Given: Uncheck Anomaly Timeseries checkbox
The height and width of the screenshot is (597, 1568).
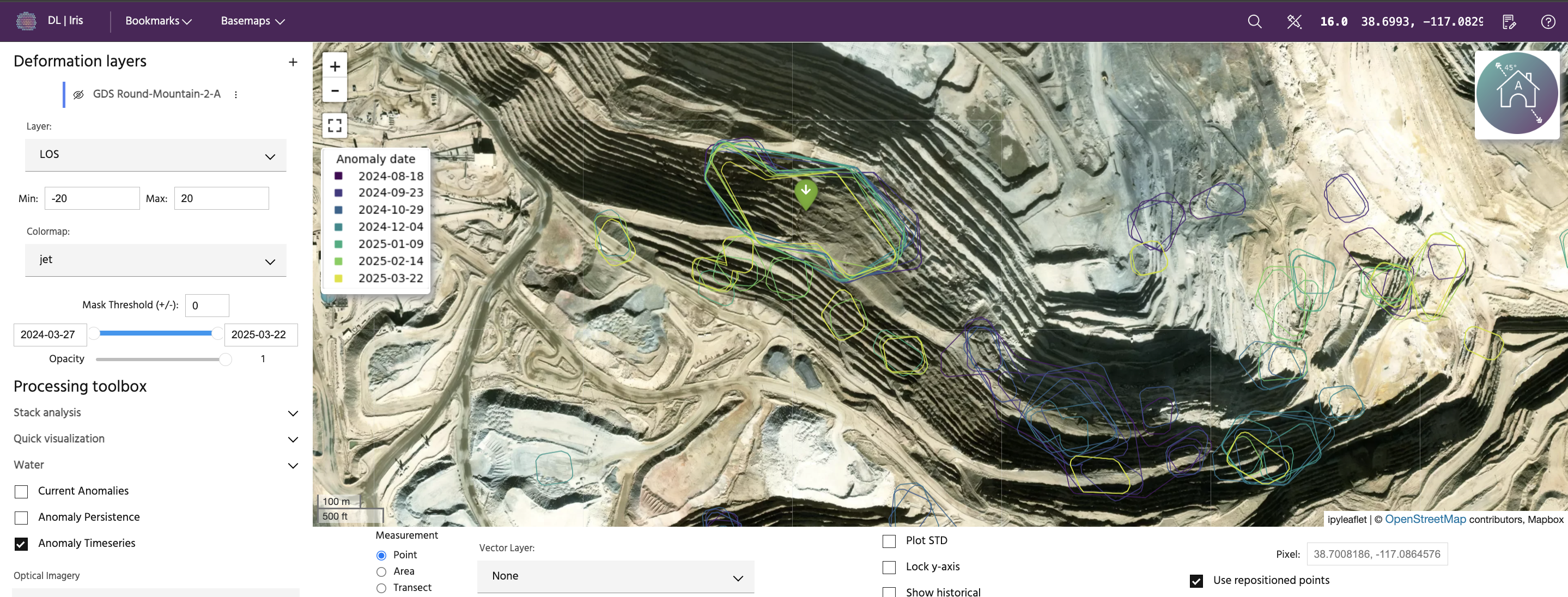Looking at the screenshot, I should 21,544.
